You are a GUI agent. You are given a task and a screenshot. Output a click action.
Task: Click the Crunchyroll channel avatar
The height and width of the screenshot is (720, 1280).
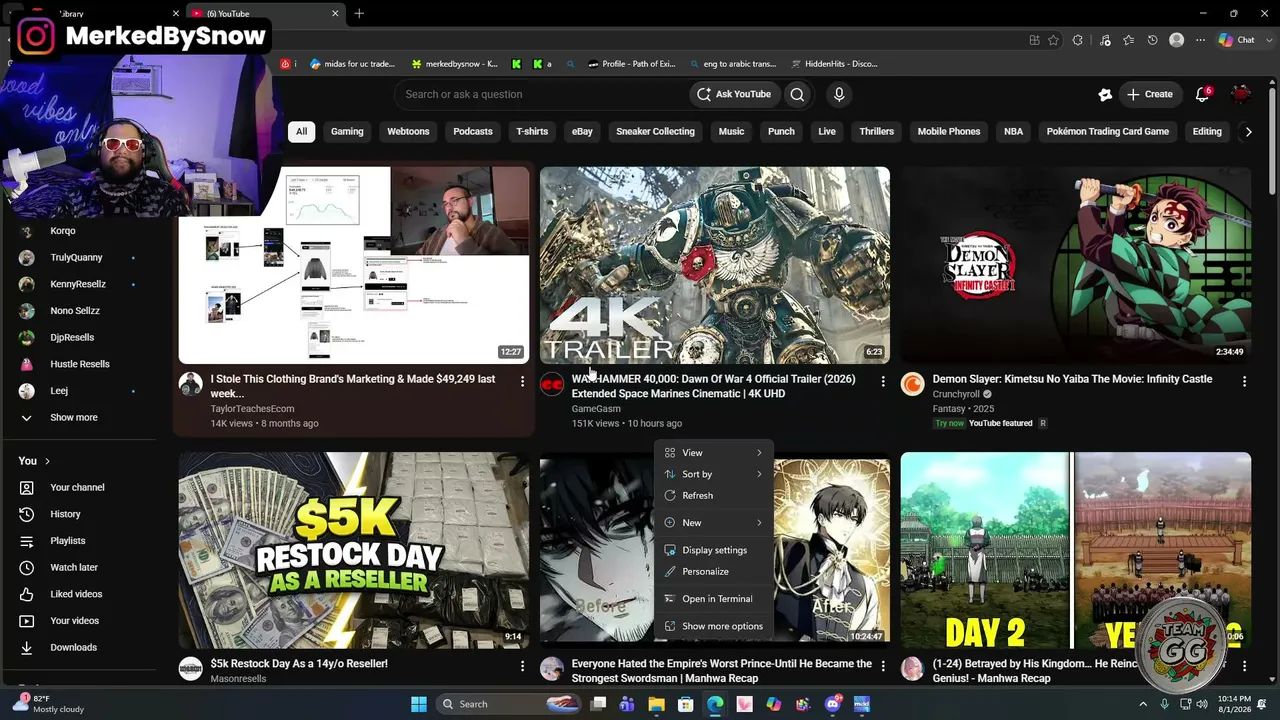pyautogui.click(x=913, y=385)
